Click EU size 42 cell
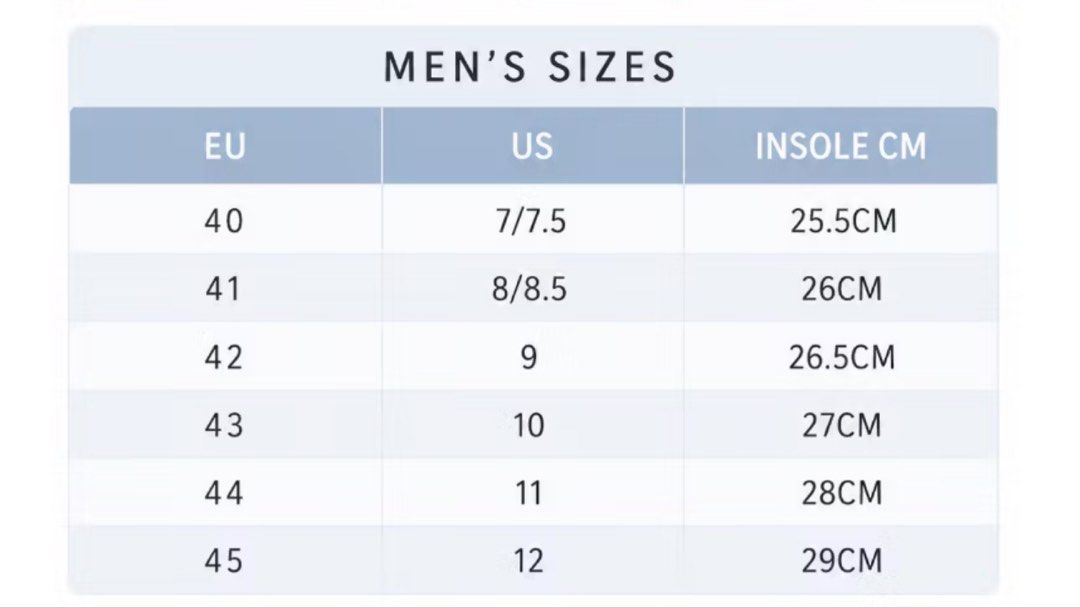 pos(225,357)
